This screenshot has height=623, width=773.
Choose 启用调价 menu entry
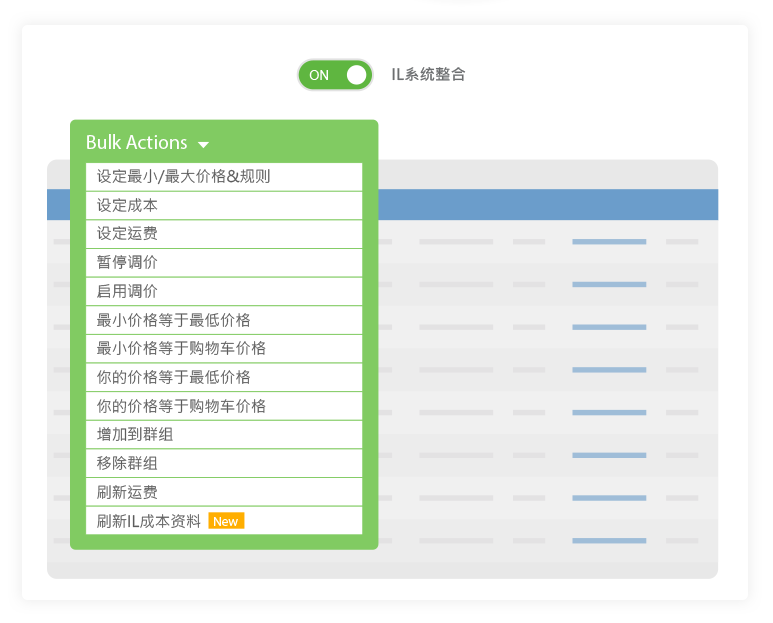point(127,292)
